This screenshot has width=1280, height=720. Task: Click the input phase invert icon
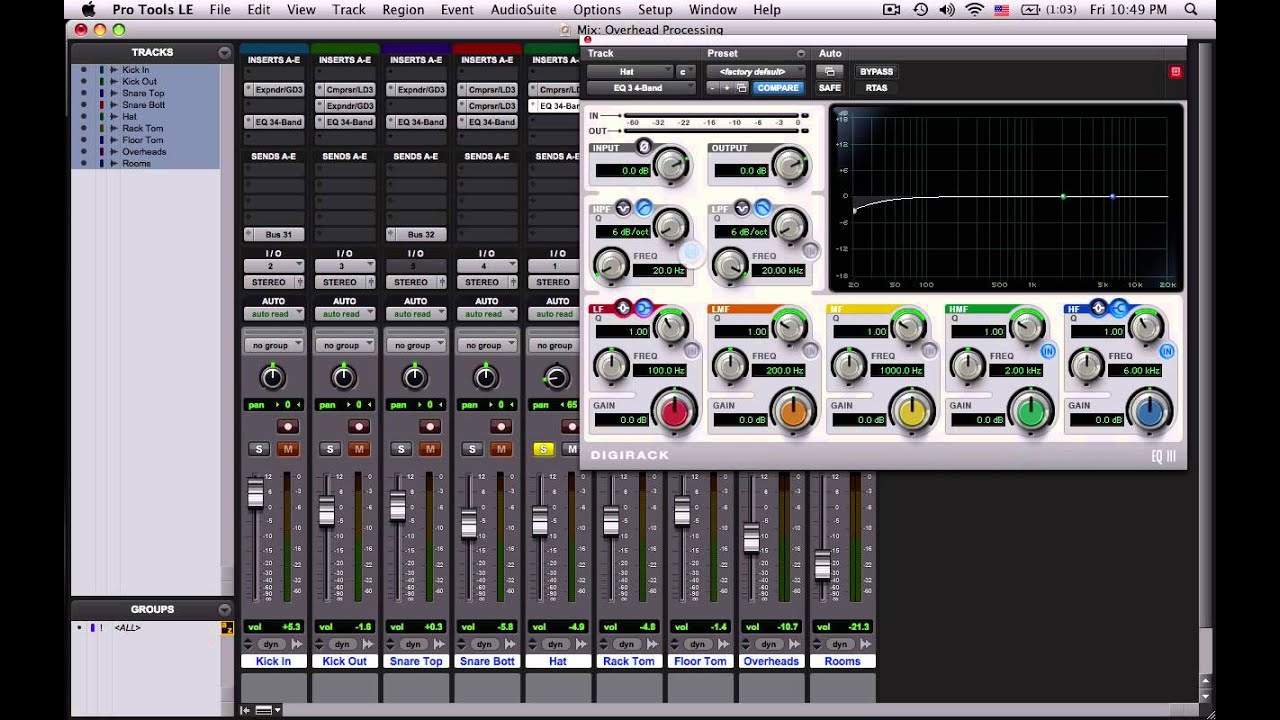tap(644, 147)
